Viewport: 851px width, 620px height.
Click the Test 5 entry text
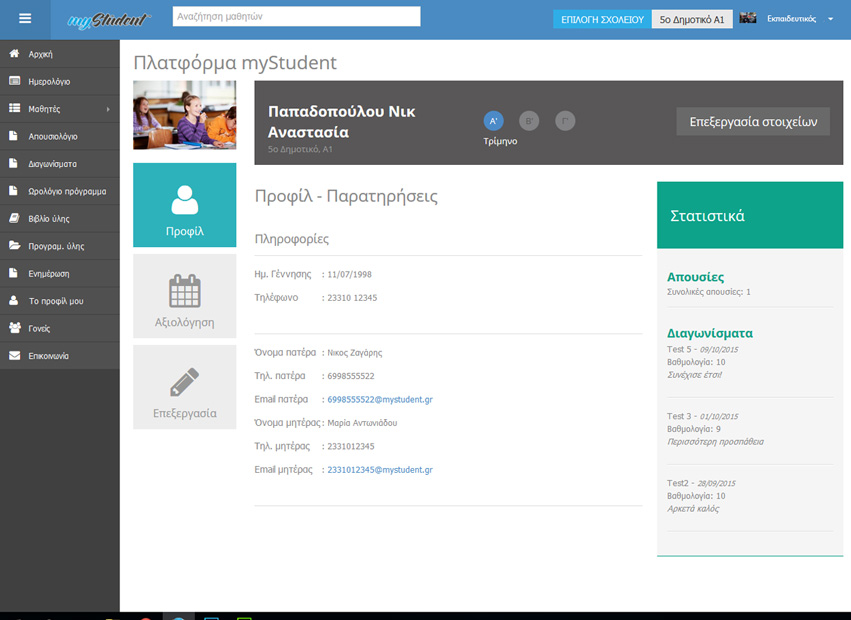click(x=703, y=349)
